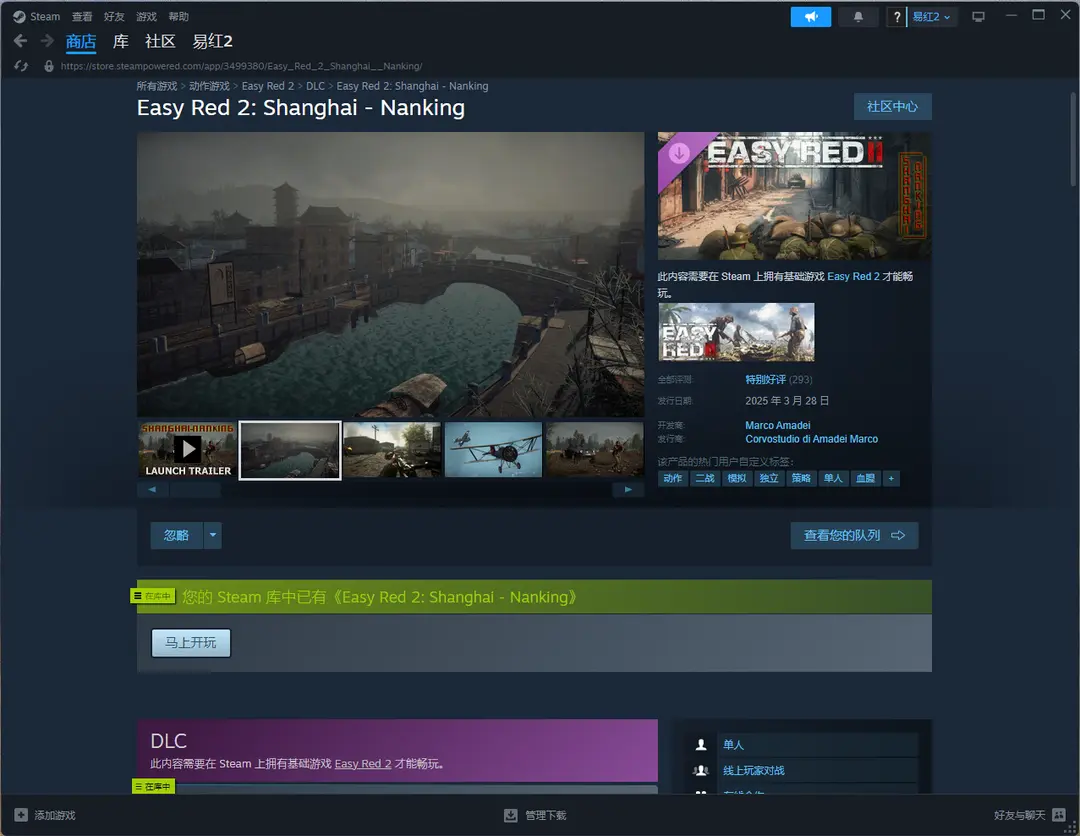
Task: Click the Steam logo menu
Action: pyautogui.click(x=19, y=17)
